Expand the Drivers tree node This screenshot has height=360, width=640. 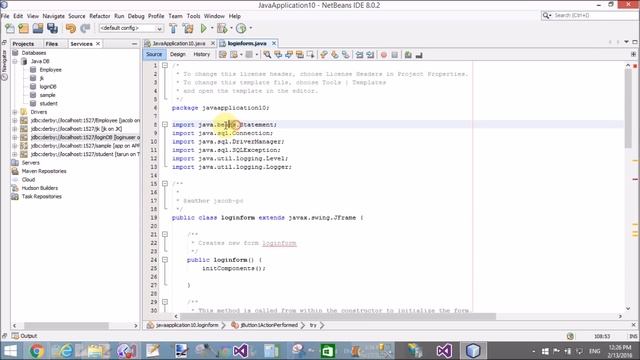click(15, 112)
